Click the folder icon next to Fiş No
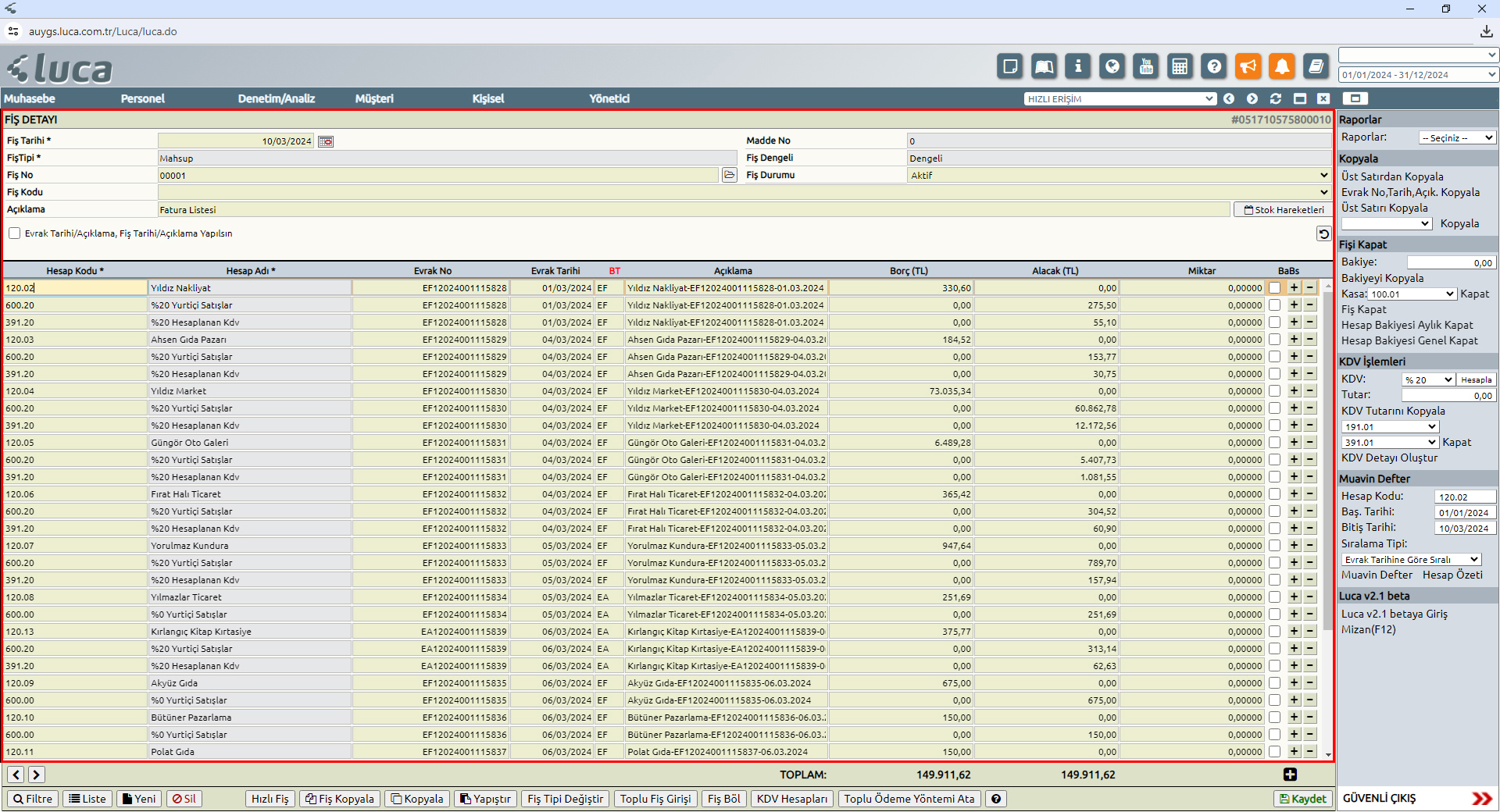The width and height of the screenshot is (1500, 812). (x=730, y=175)
